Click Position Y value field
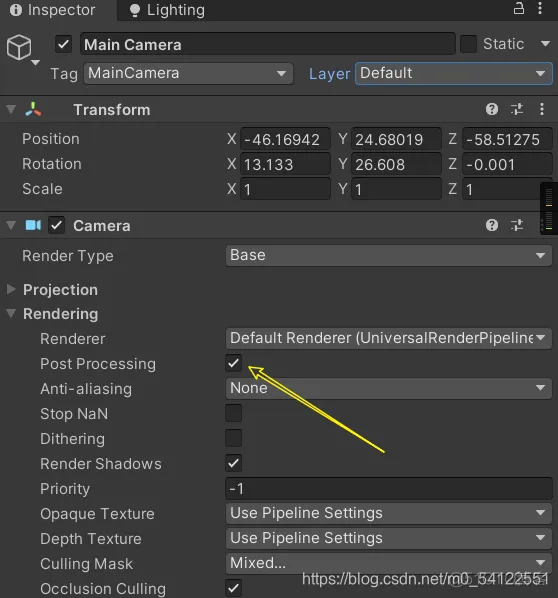558x598 pixels. click(396, 139)
